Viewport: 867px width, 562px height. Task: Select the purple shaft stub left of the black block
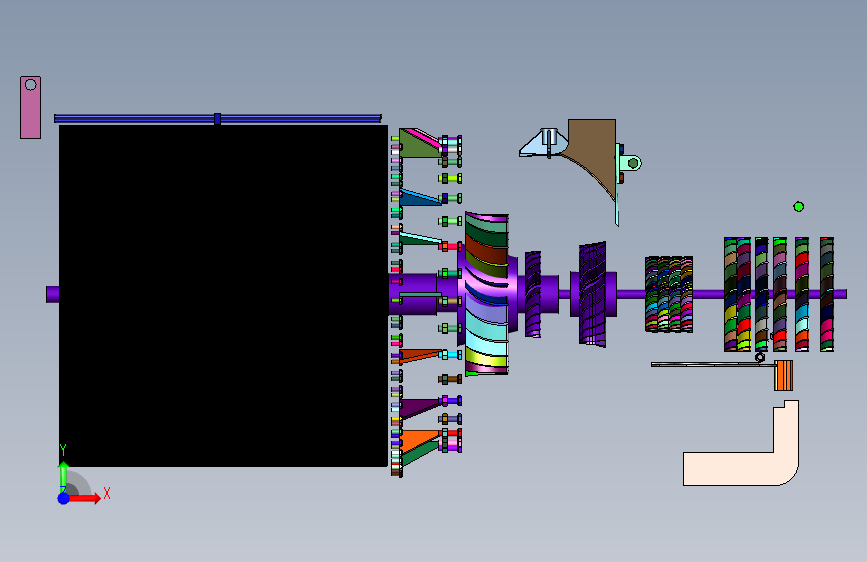click(x=53, y=294)
